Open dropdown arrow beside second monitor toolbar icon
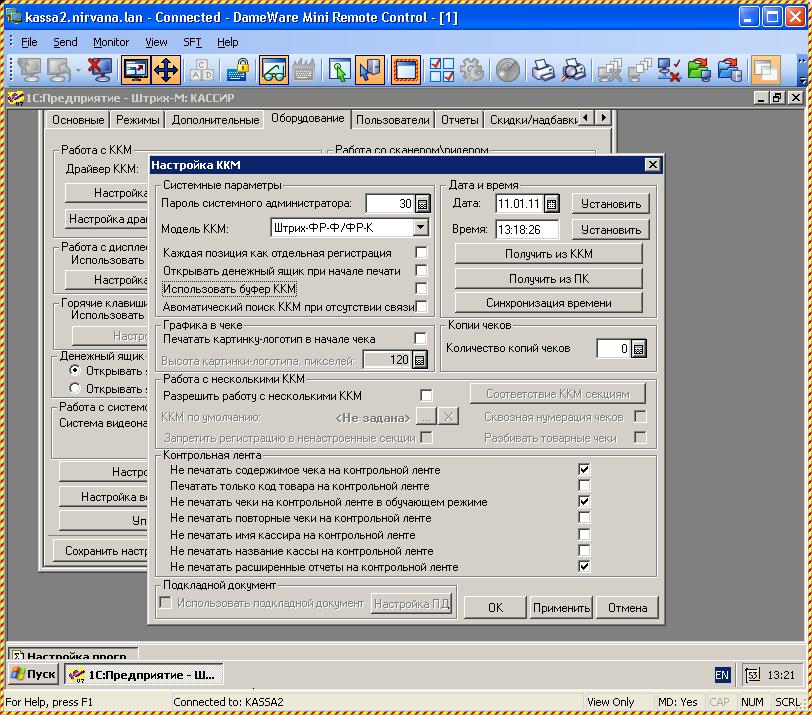Image resolution: width=812 pixels, height=715 pixels. click(78, 70)
